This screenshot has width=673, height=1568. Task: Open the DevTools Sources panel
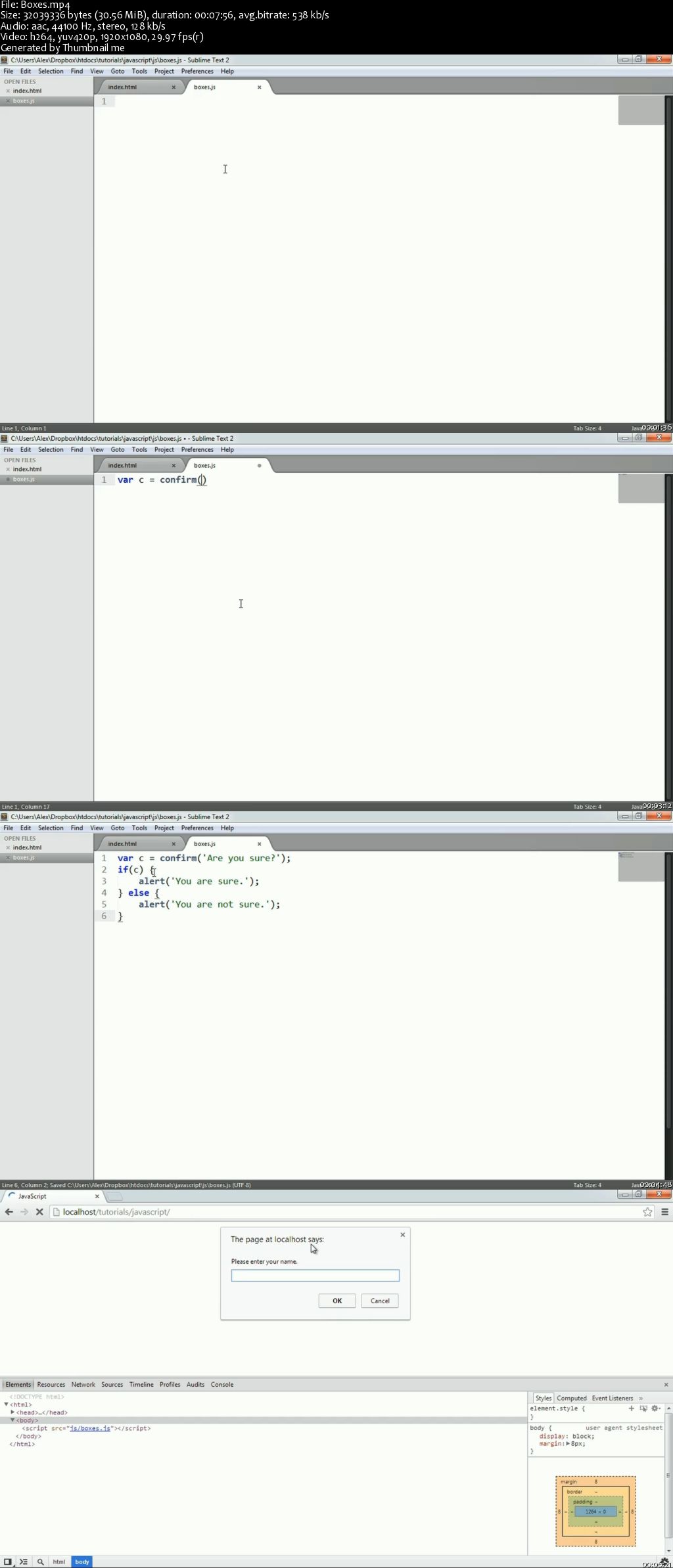pyautogui.click(x=112, y=1384)
